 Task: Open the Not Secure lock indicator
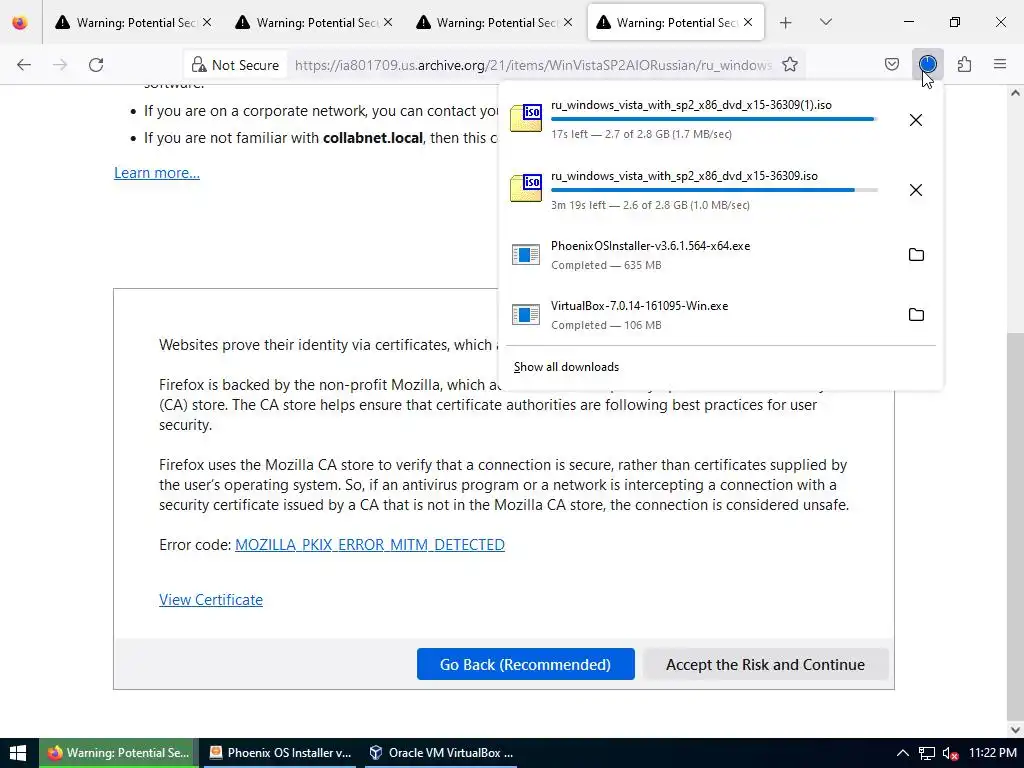(236, 65)
